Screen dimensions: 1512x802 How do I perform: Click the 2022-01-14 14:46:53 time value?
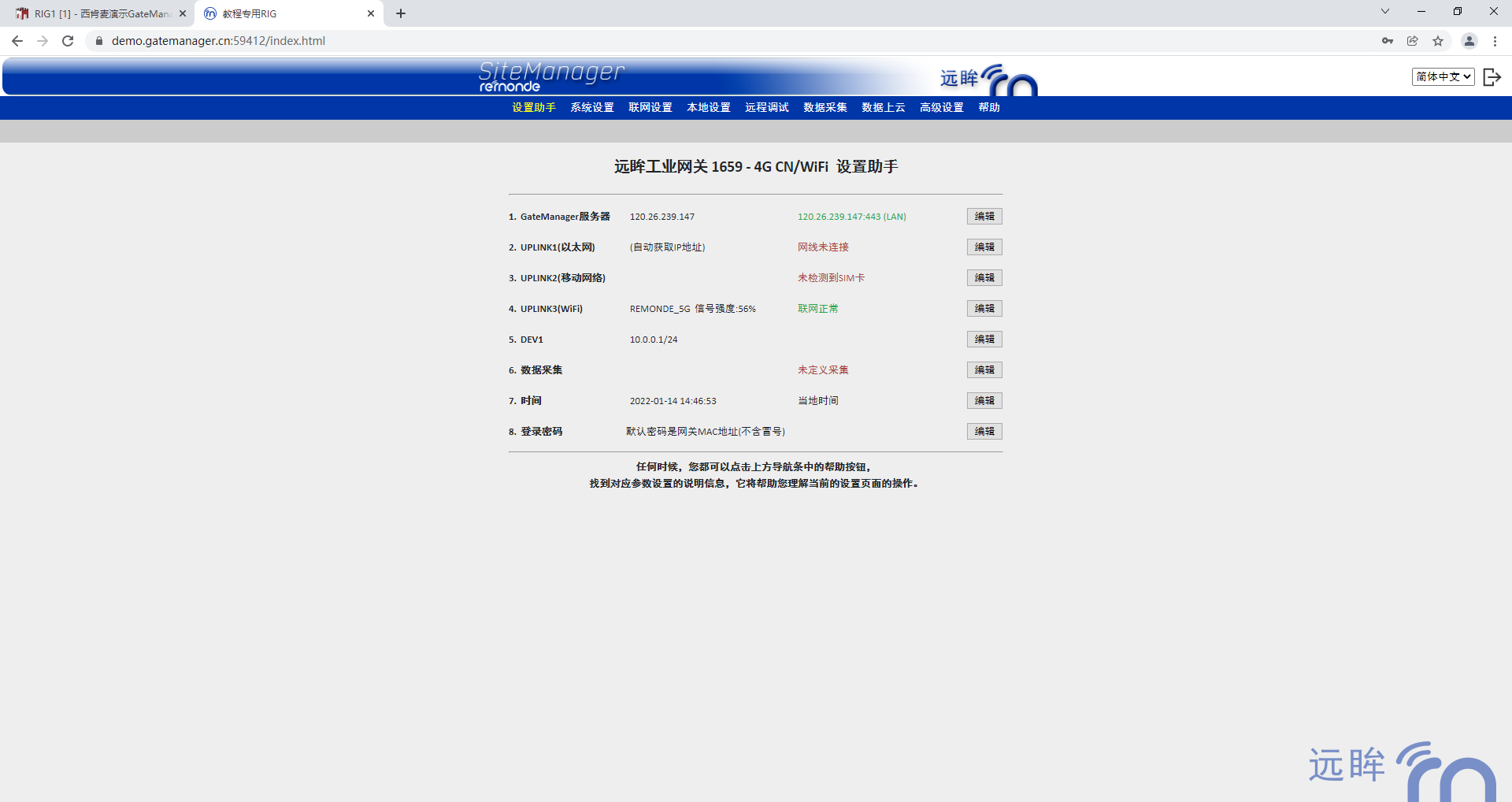[x=673, y=401]
